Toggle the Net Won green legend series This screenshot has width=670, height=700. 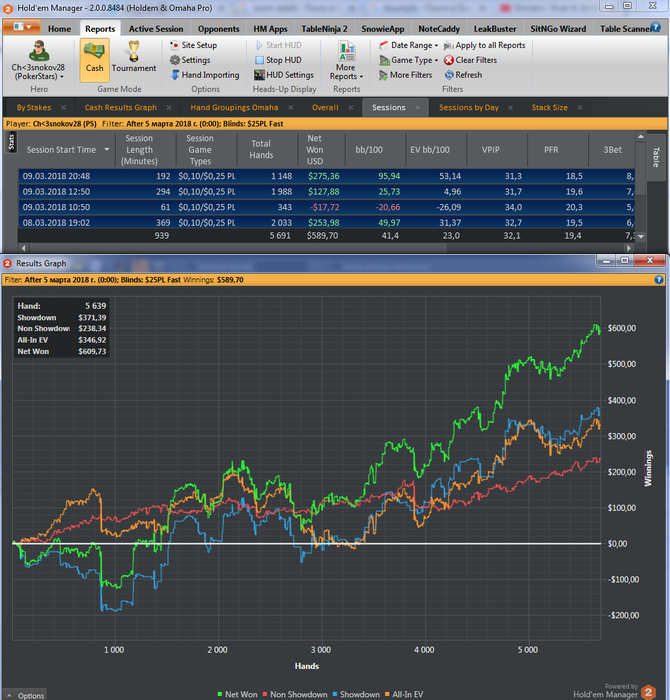(237, 694)
